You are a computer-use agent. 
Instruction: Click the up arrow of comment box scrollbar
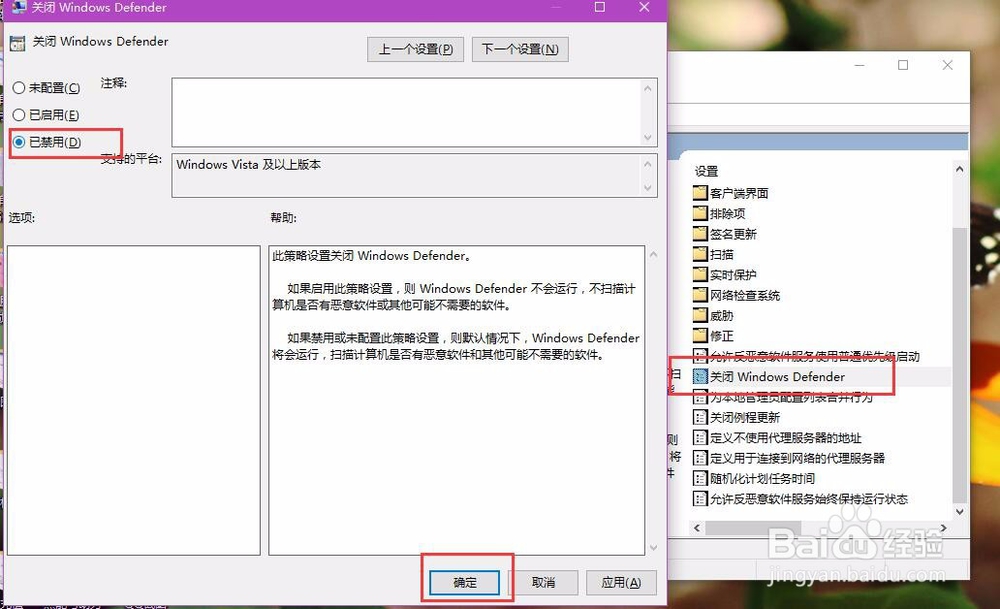[648, 88]
